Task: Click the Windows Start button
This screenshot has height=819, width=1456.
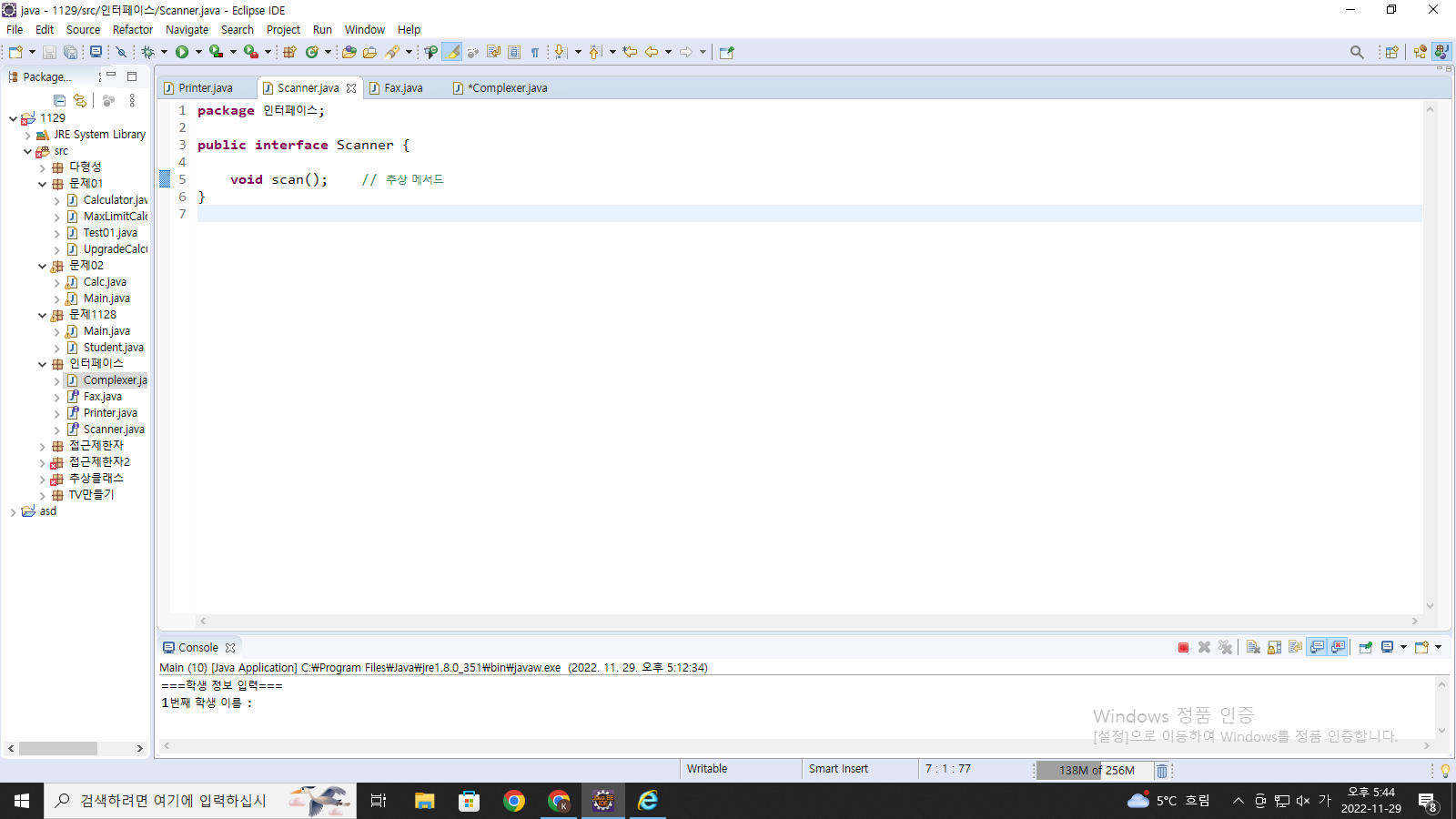Action: (x=22, y=801)
